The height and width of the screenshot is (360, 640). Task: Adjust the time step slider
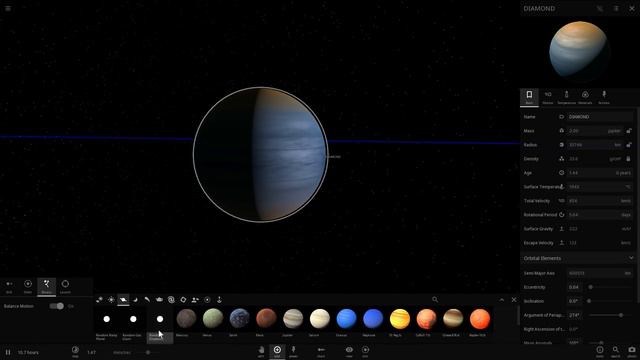148,352
